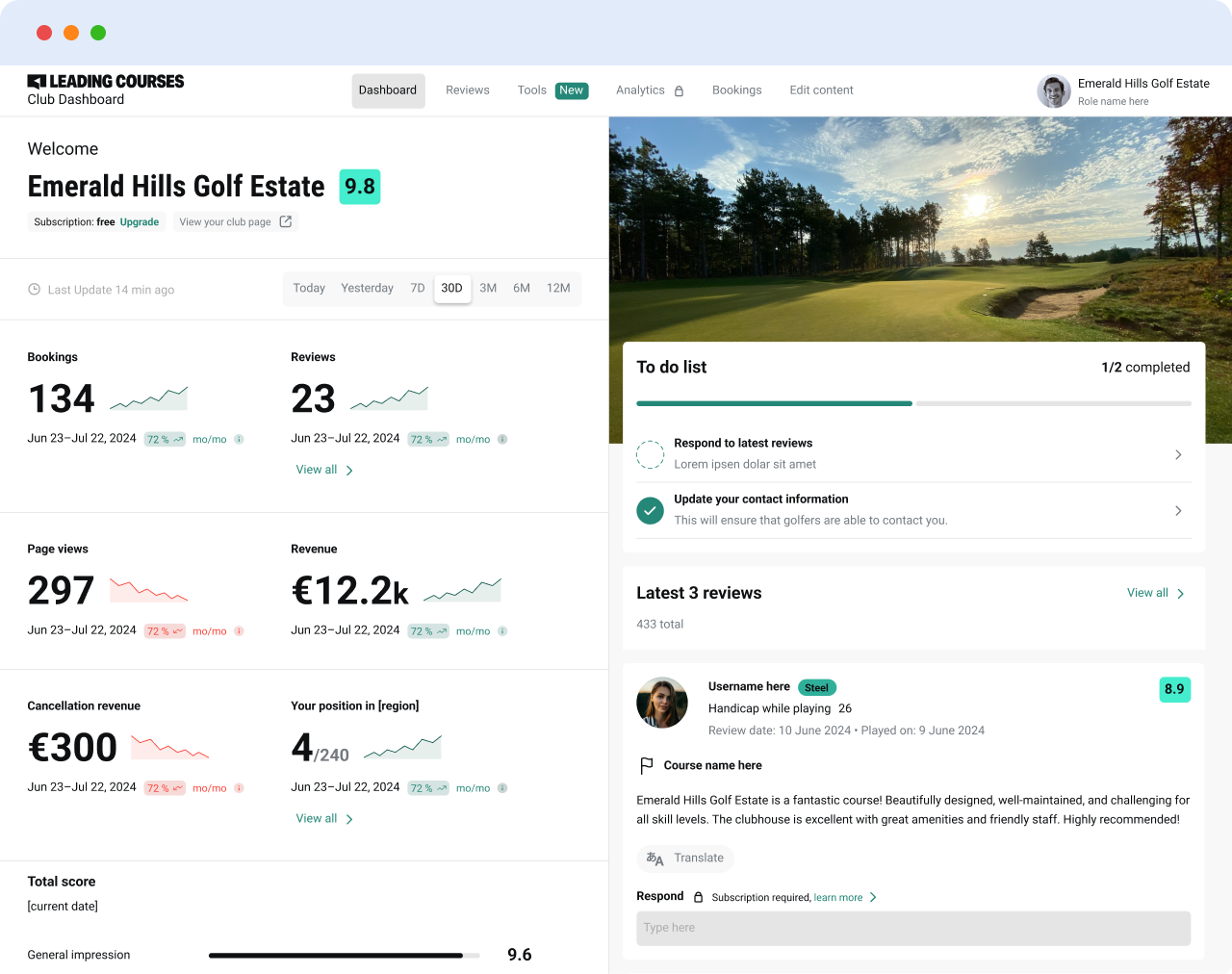1232x974 pixels.
Task: Open View all under Reviews stat
Action: [x=324, y=470]
